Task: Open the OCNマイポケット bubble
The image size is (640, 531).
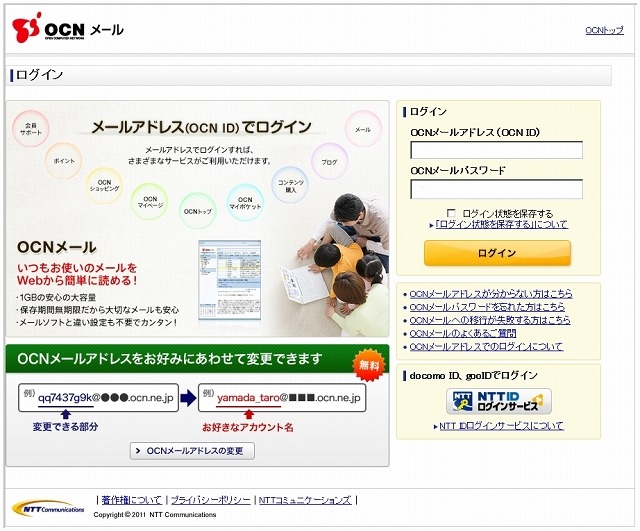Action: 245,203
